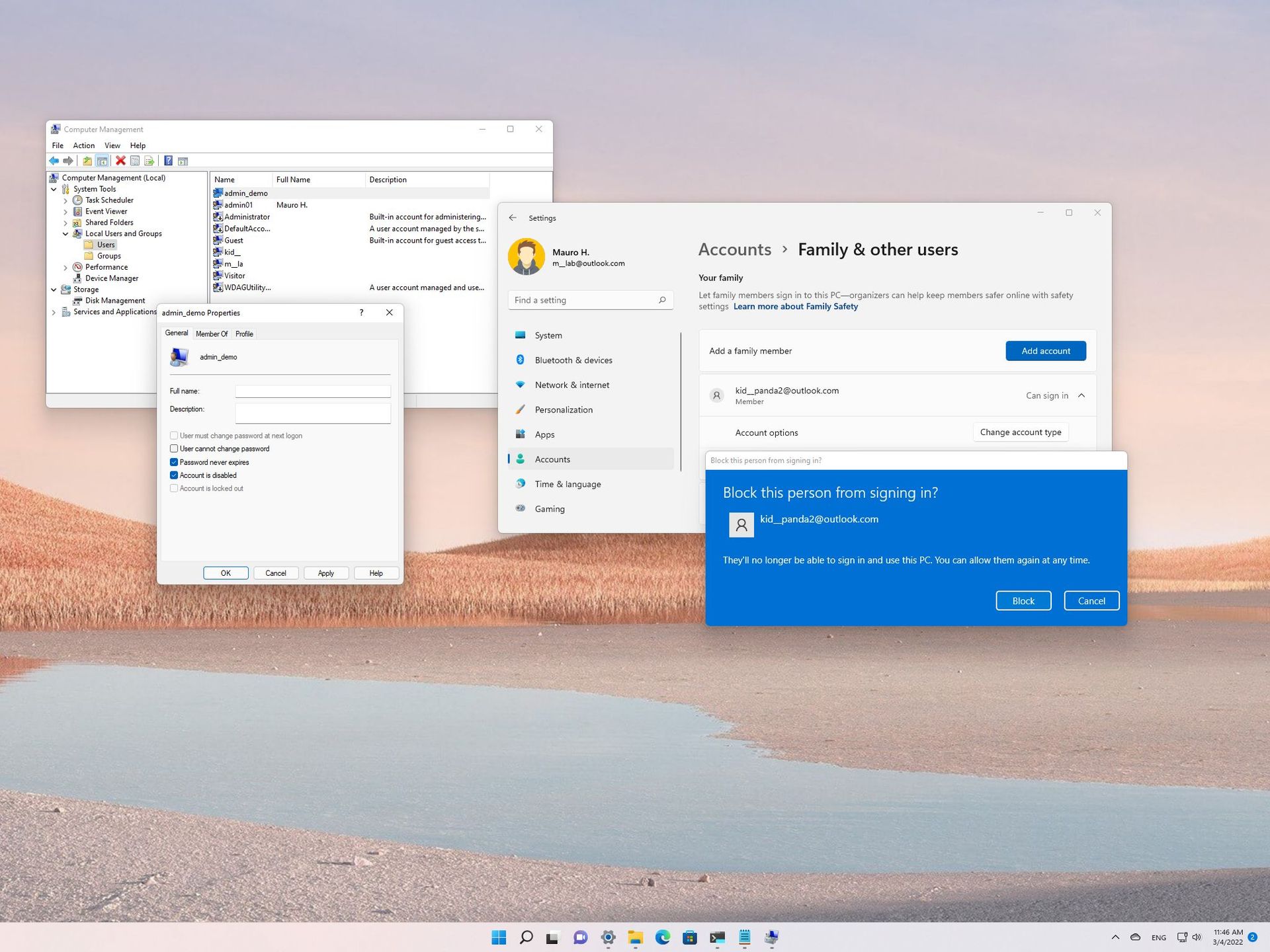Viewport: 1270px width, 952px height.
Task: Select the Profile tab in admin_demo Properties
Action: click(244, 334)
